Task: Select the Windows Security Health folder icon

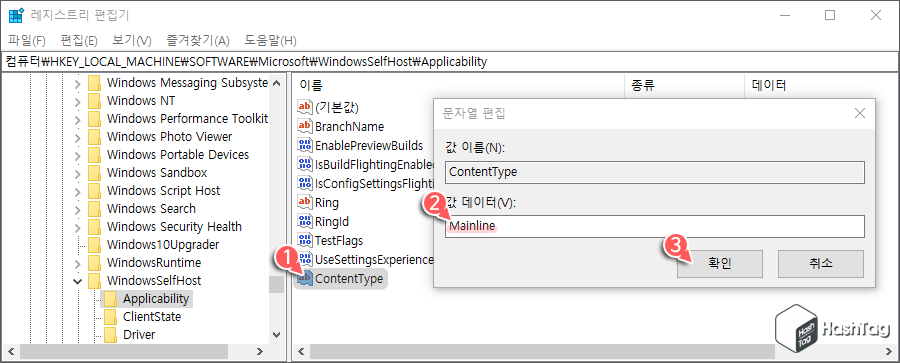Action: click(95, 227)
